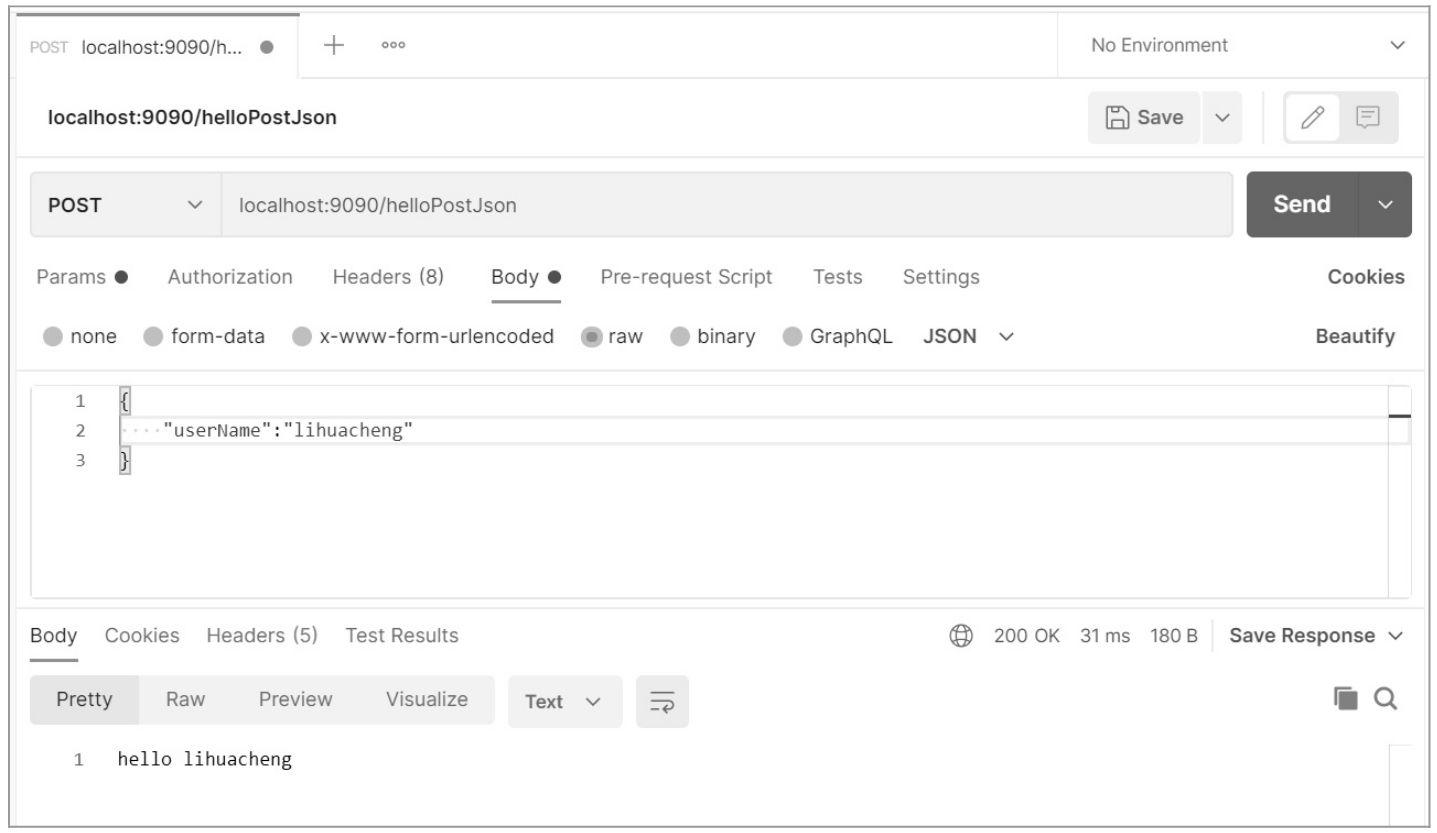Open the Test Results tab

402,636
